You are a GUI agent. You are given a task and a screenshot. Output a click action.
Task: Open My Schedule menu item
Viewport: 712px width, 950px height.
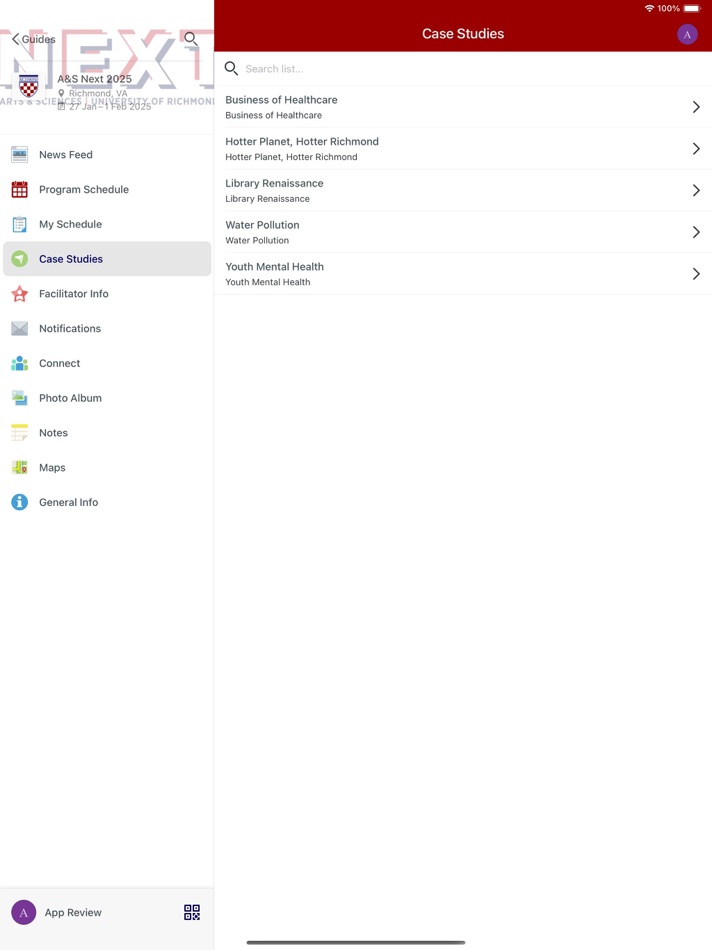click(107, 224)
